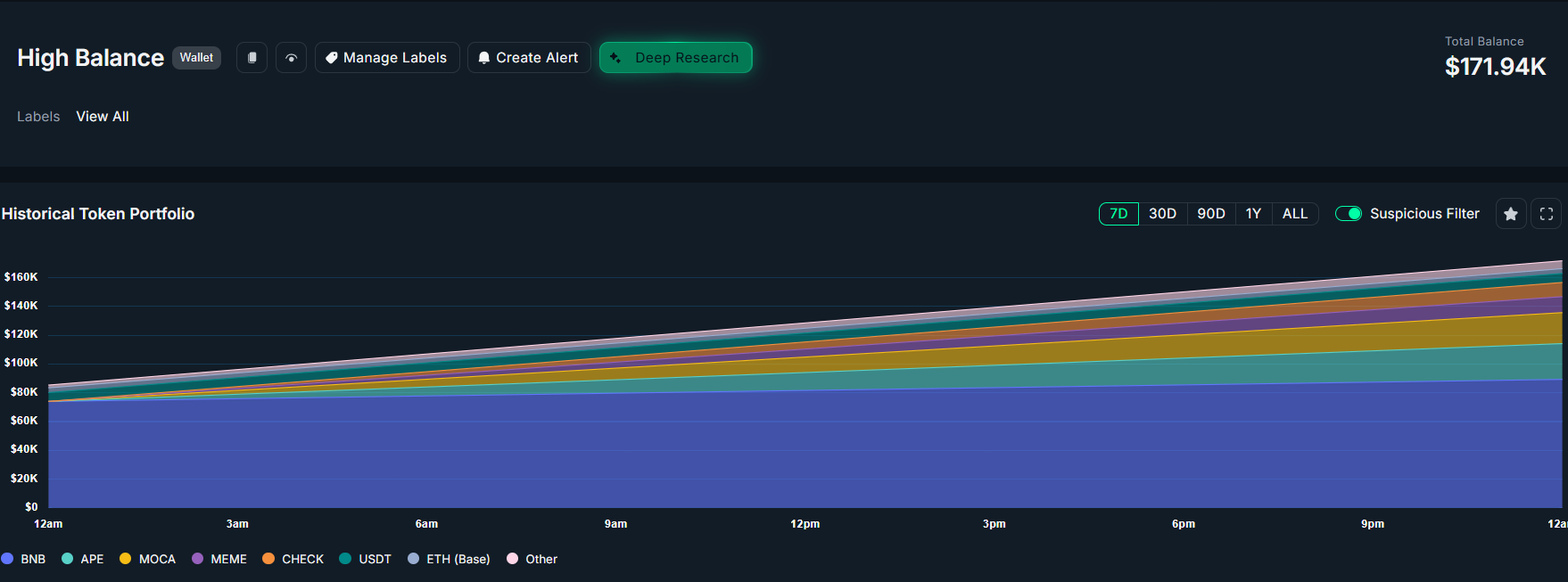The width and height of the screenshot is (1568, 582).
Task: Open Manage Labels
Action: 387,58
